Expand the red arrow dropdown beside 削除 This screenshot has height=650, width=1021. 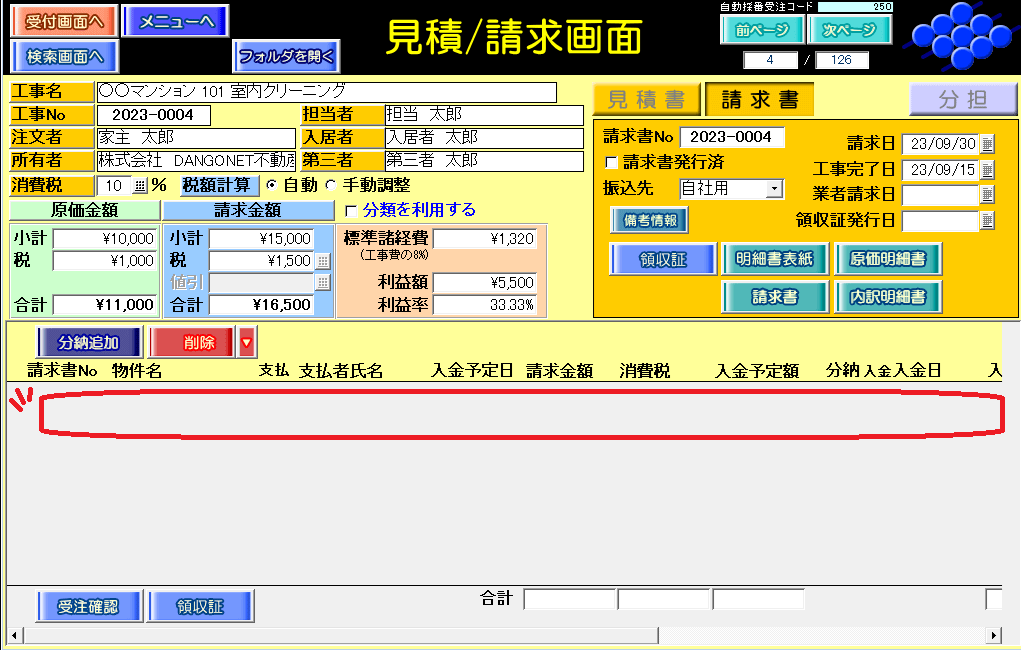pyautogui.click(x=247, y=342)
